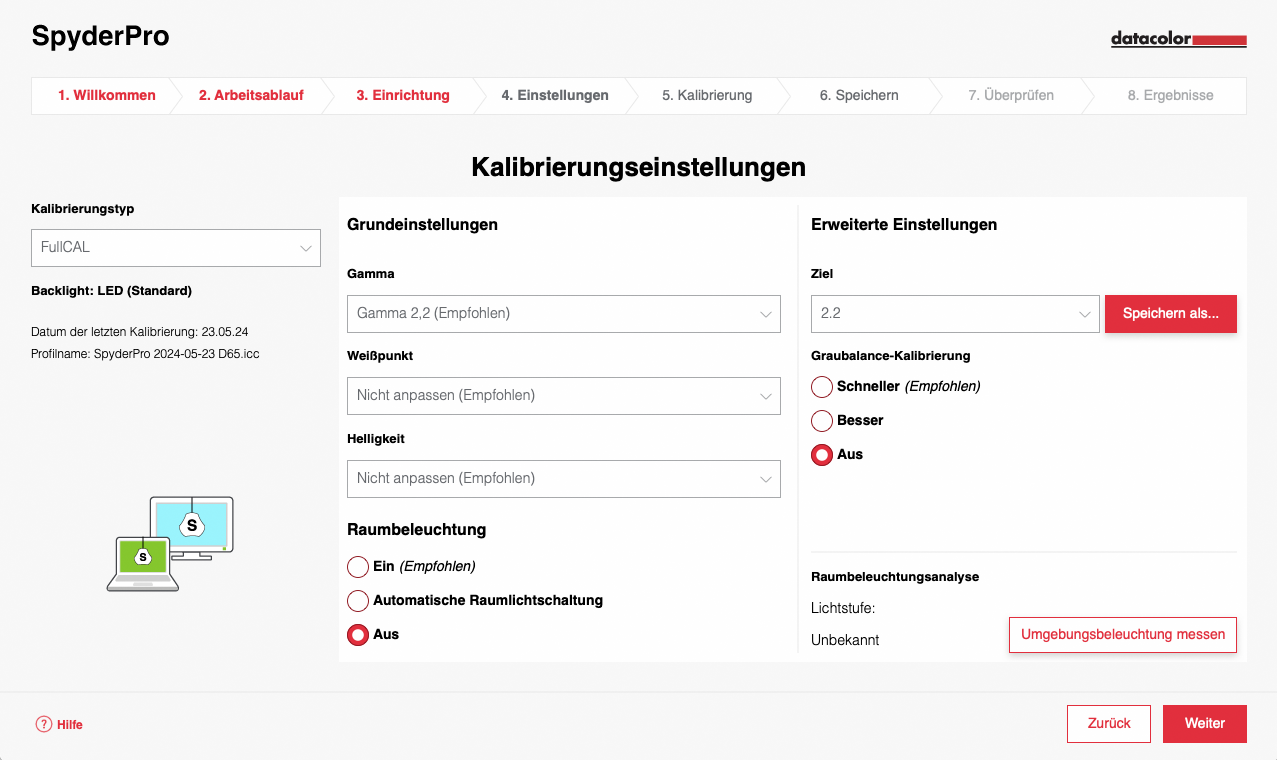Click the Profilname SpyderPro 2024-05-23 D65.icc text
Screen dimensions: 1277x760
click(146, 354)
